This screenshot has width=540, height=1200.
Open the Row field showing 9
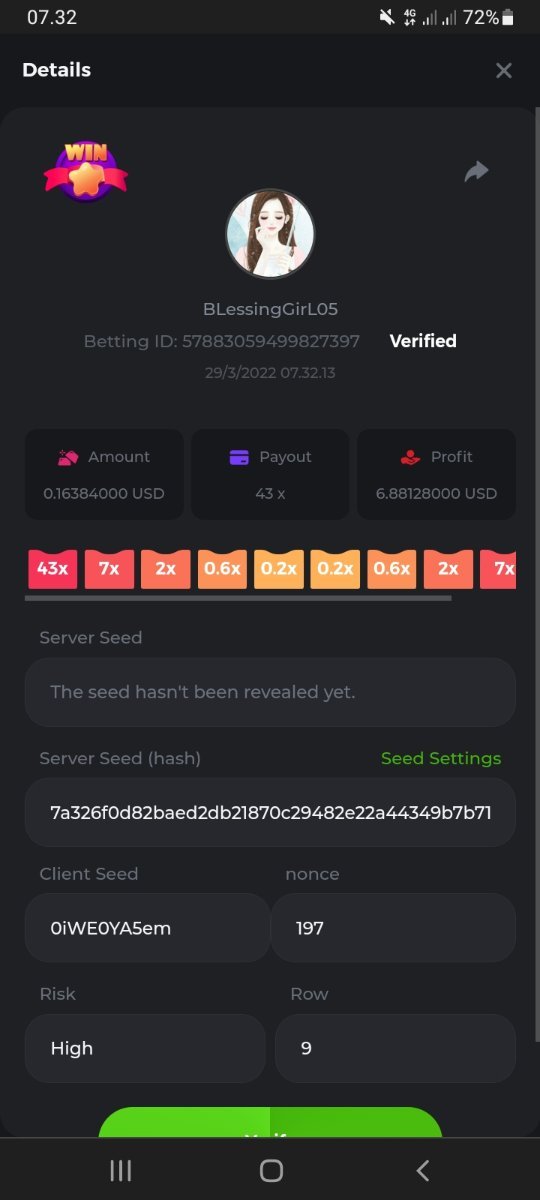395,1048
